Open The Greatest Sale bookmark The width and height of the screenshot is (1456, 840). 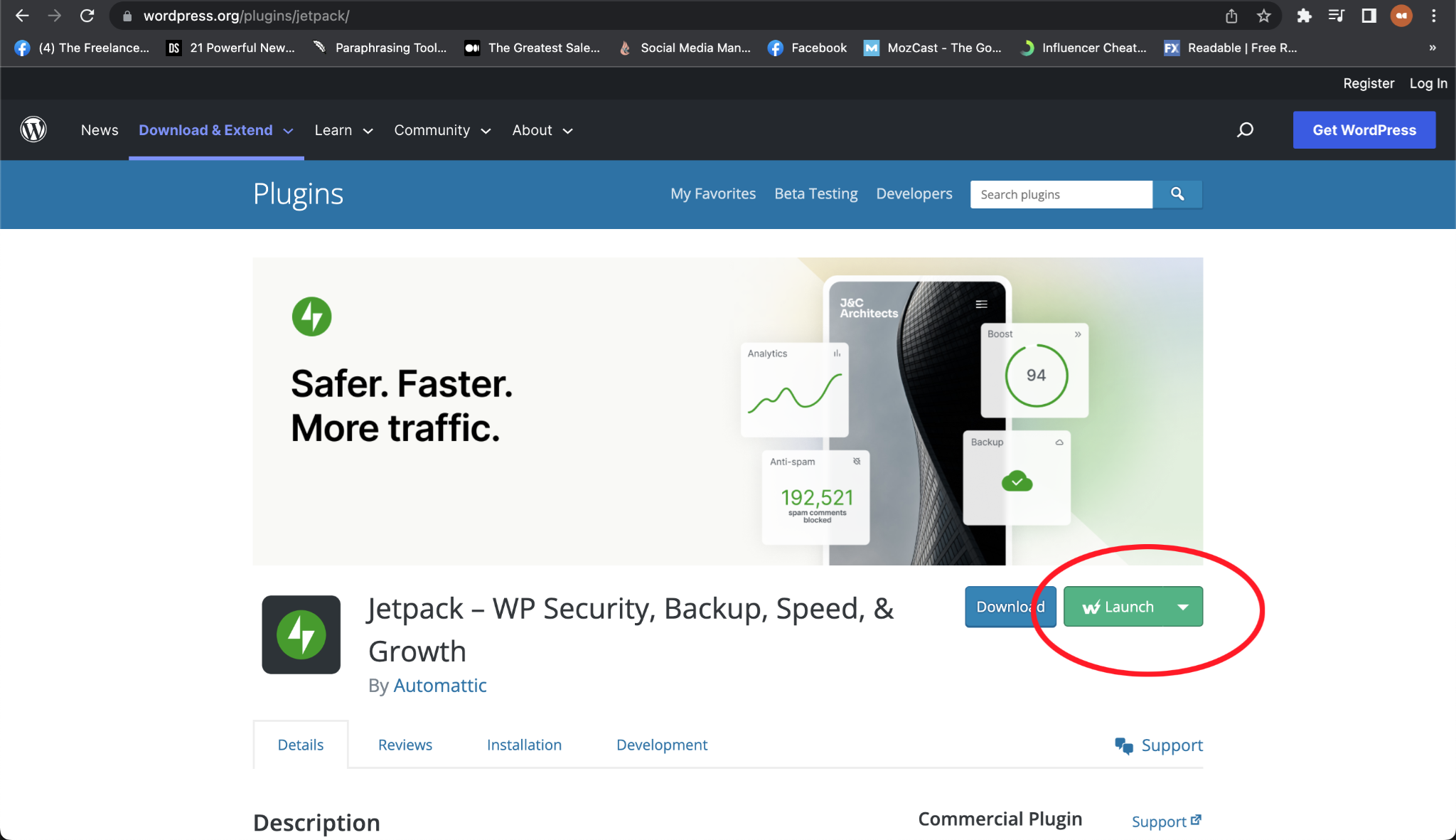[x=532, y=48]
